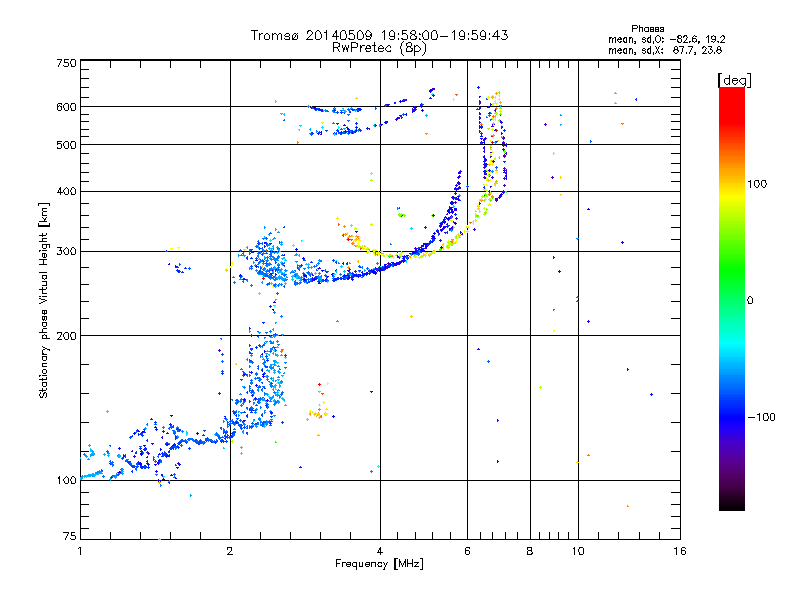The width and height of the screenshot is (800, 600).
Task: Click the 'mean, sd,X: 87.7, 23.8' text
Action: [x=665, y=50]
